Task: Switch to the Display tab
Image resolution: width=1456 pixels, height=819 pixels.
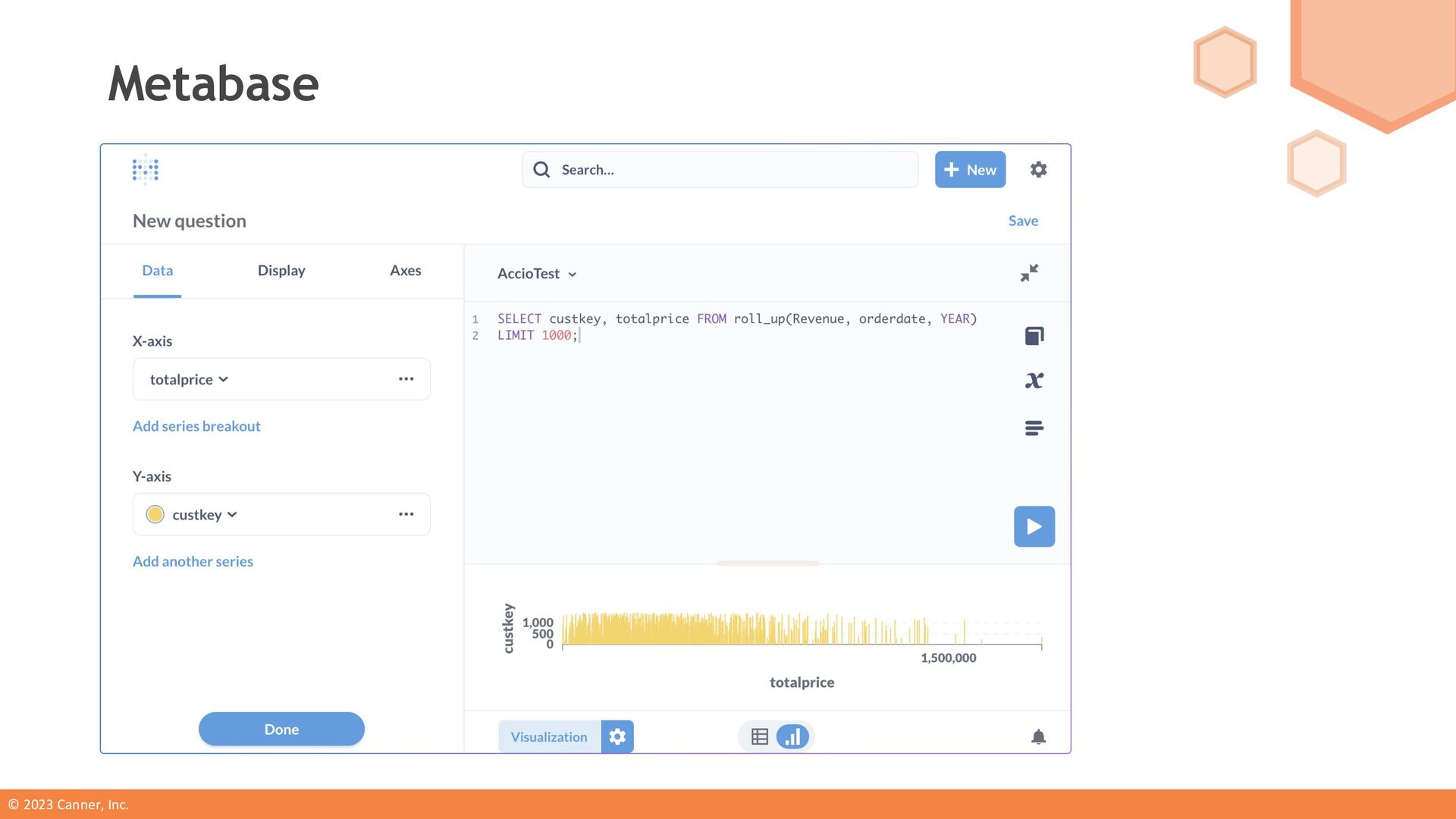Action: pyautogui.click(x=281, y=271)
